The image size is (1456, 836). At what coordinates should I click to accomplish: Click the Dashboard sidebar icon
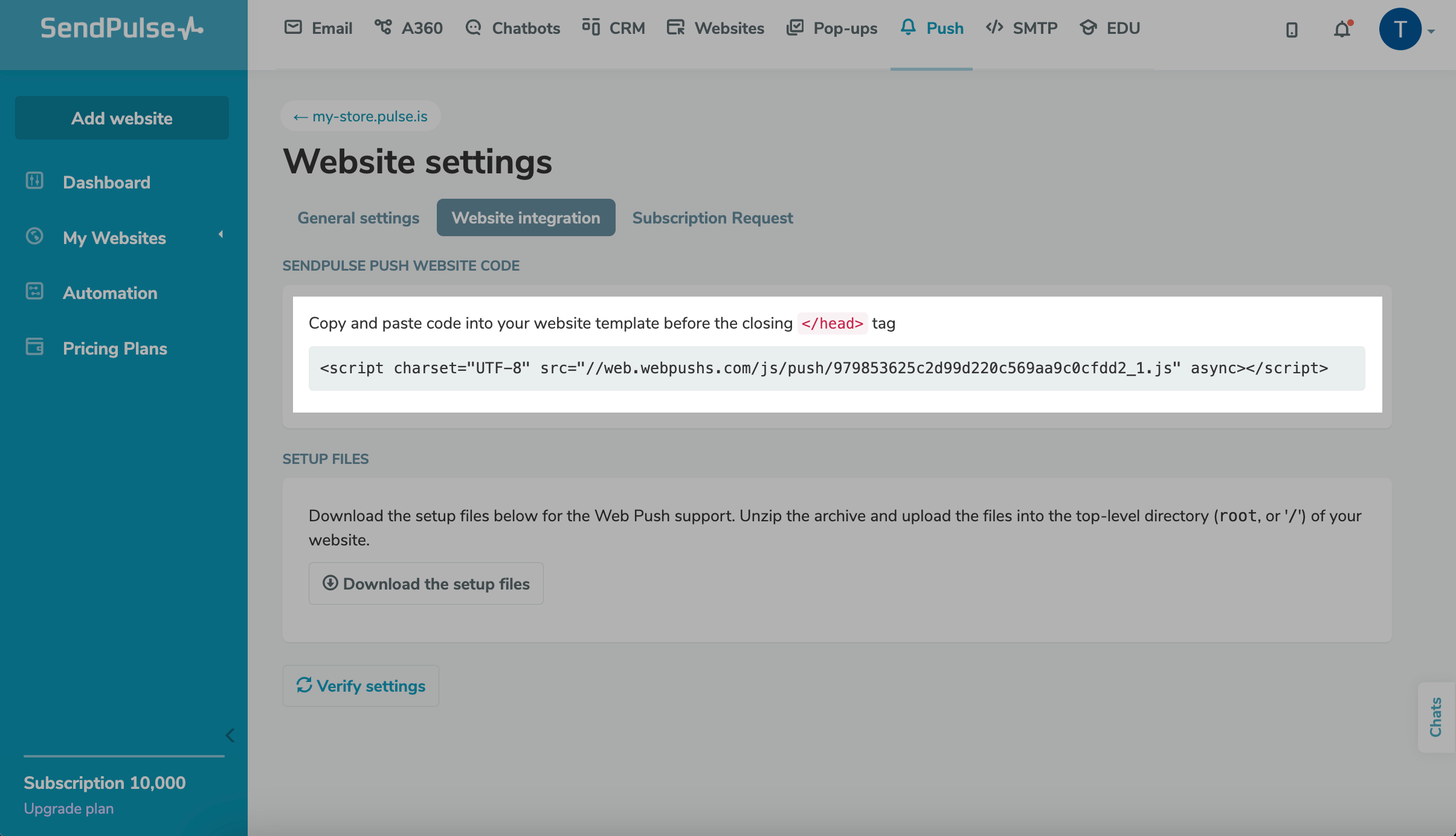[34, 181]
